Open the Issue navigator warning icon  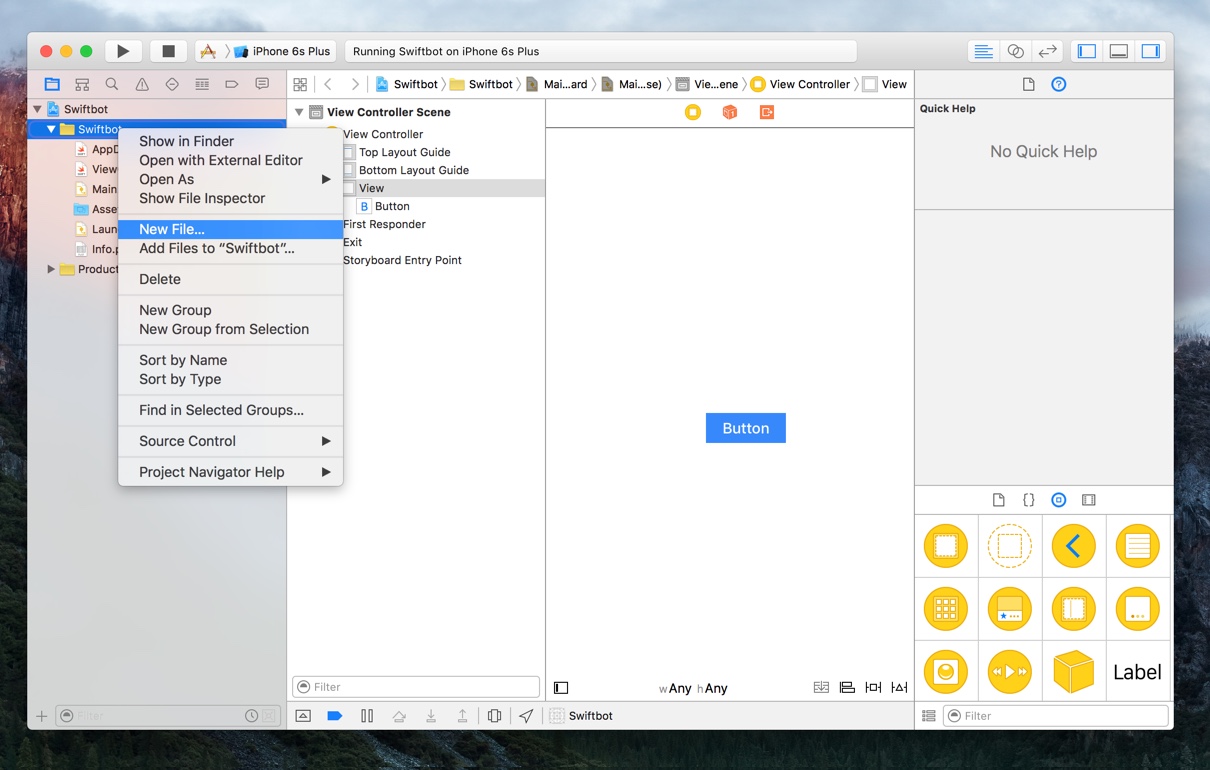(x=142, y=84)
